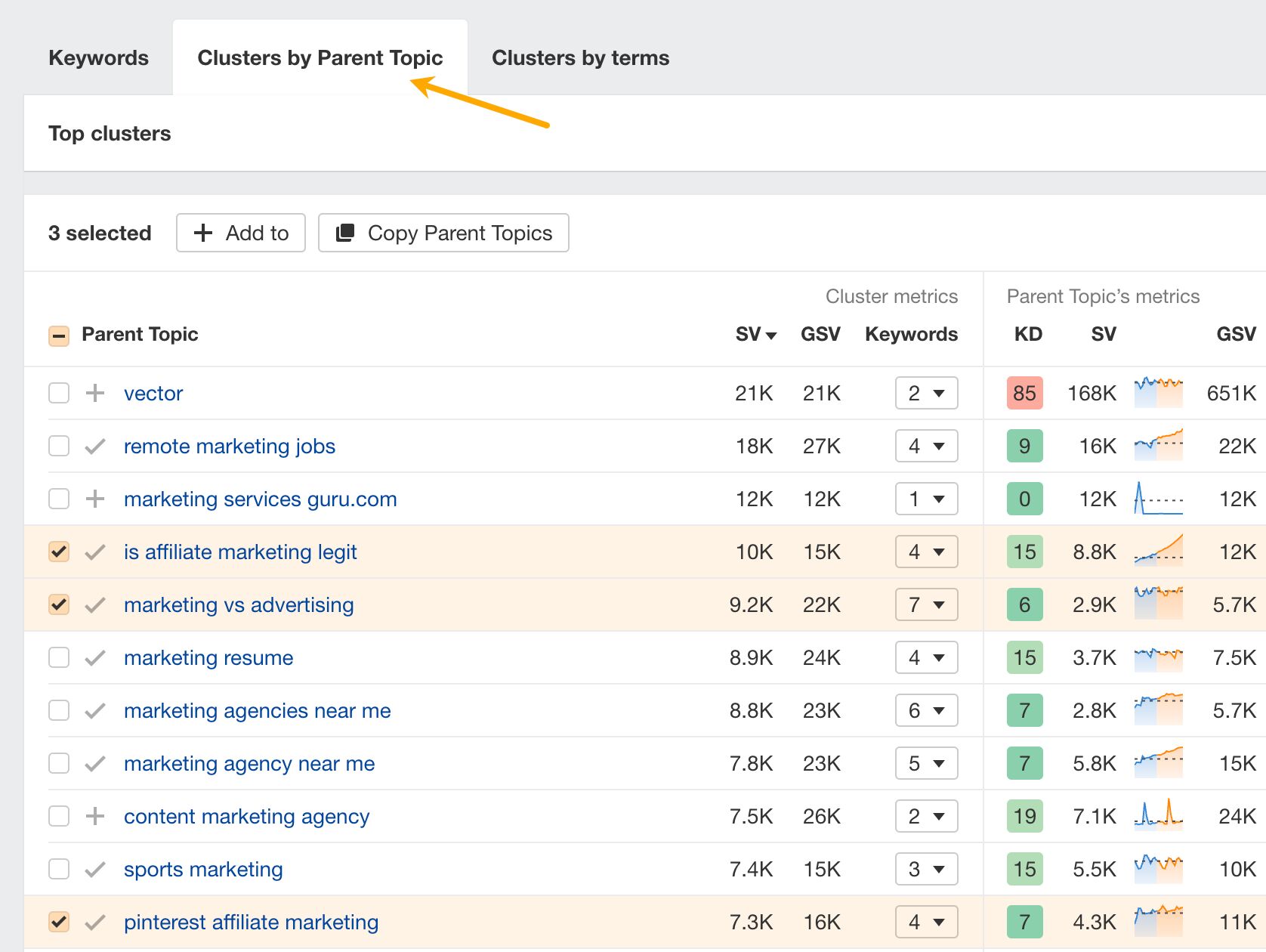
Task: Switch to the Keywords tab
Action: (x=98, y=57)
